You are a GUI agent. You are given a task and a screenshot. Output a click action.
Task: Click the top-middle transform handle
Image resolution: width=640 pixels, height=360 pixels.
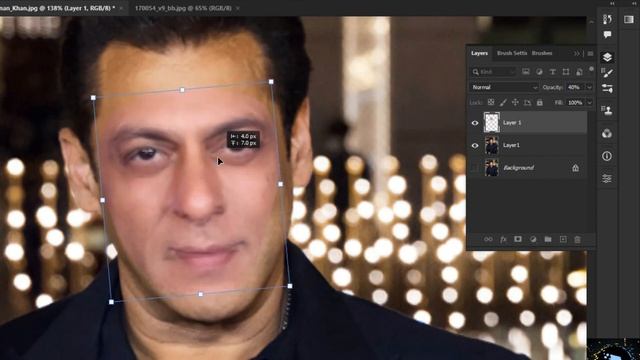click(182, 90)
